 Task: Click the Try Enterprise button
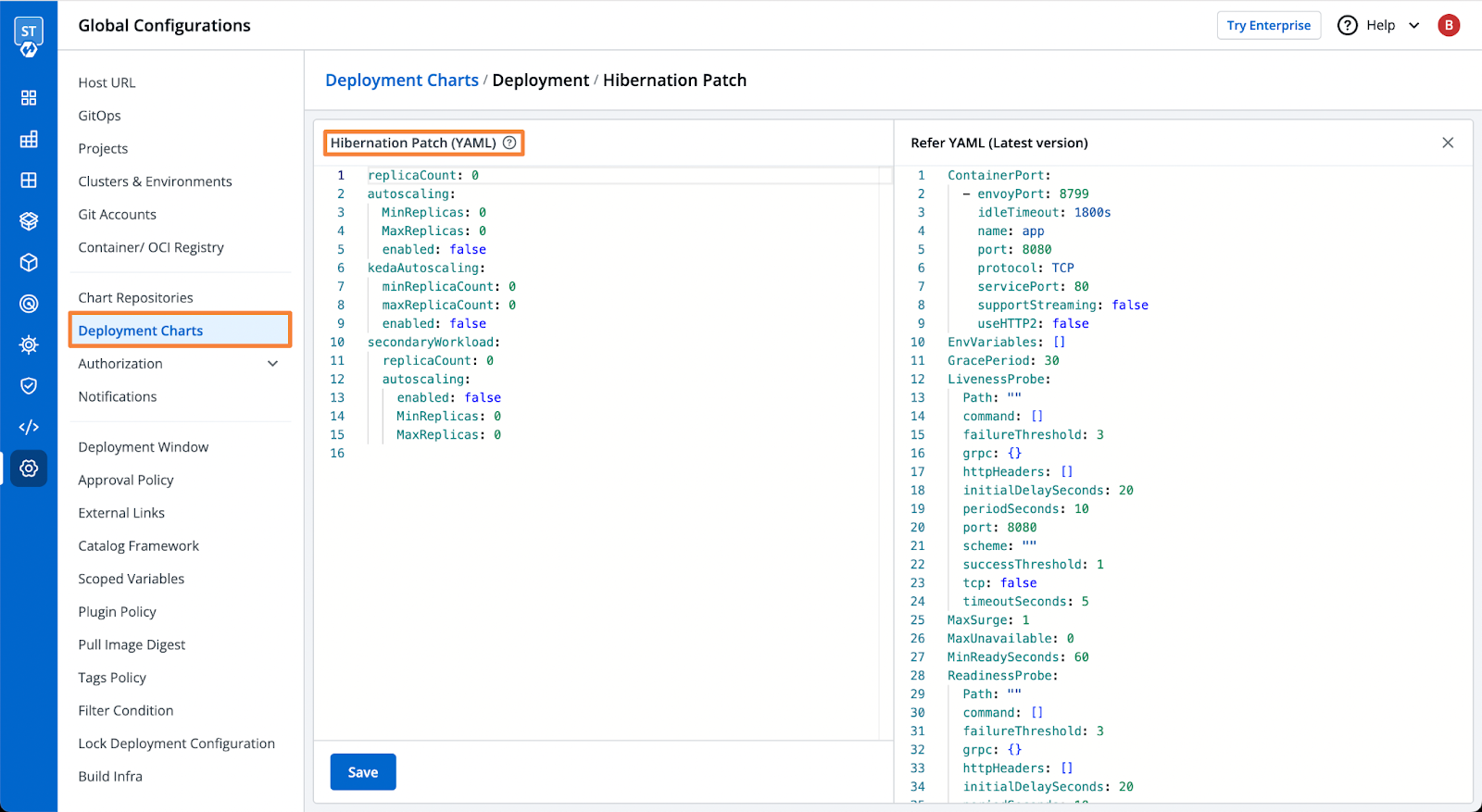(1269, 25)
